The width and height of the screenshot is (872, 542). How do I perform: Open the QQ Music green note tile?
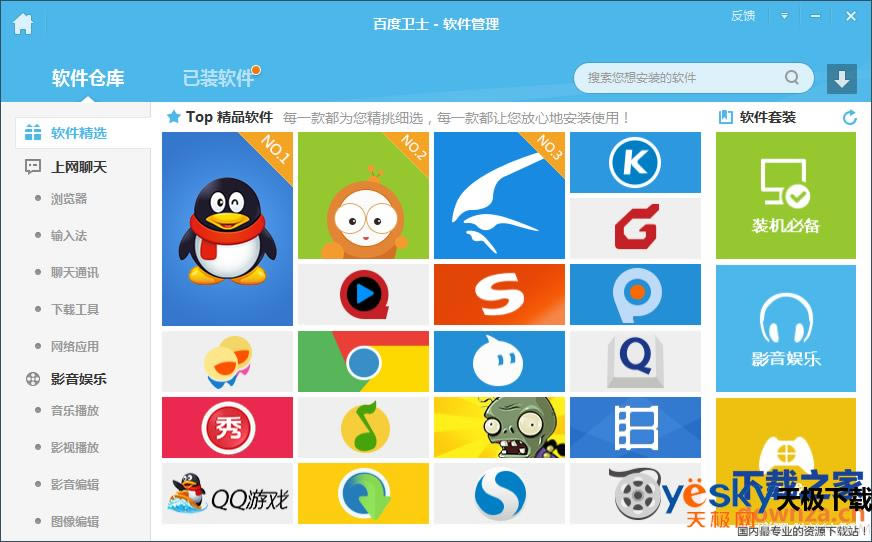coord(363,427)
